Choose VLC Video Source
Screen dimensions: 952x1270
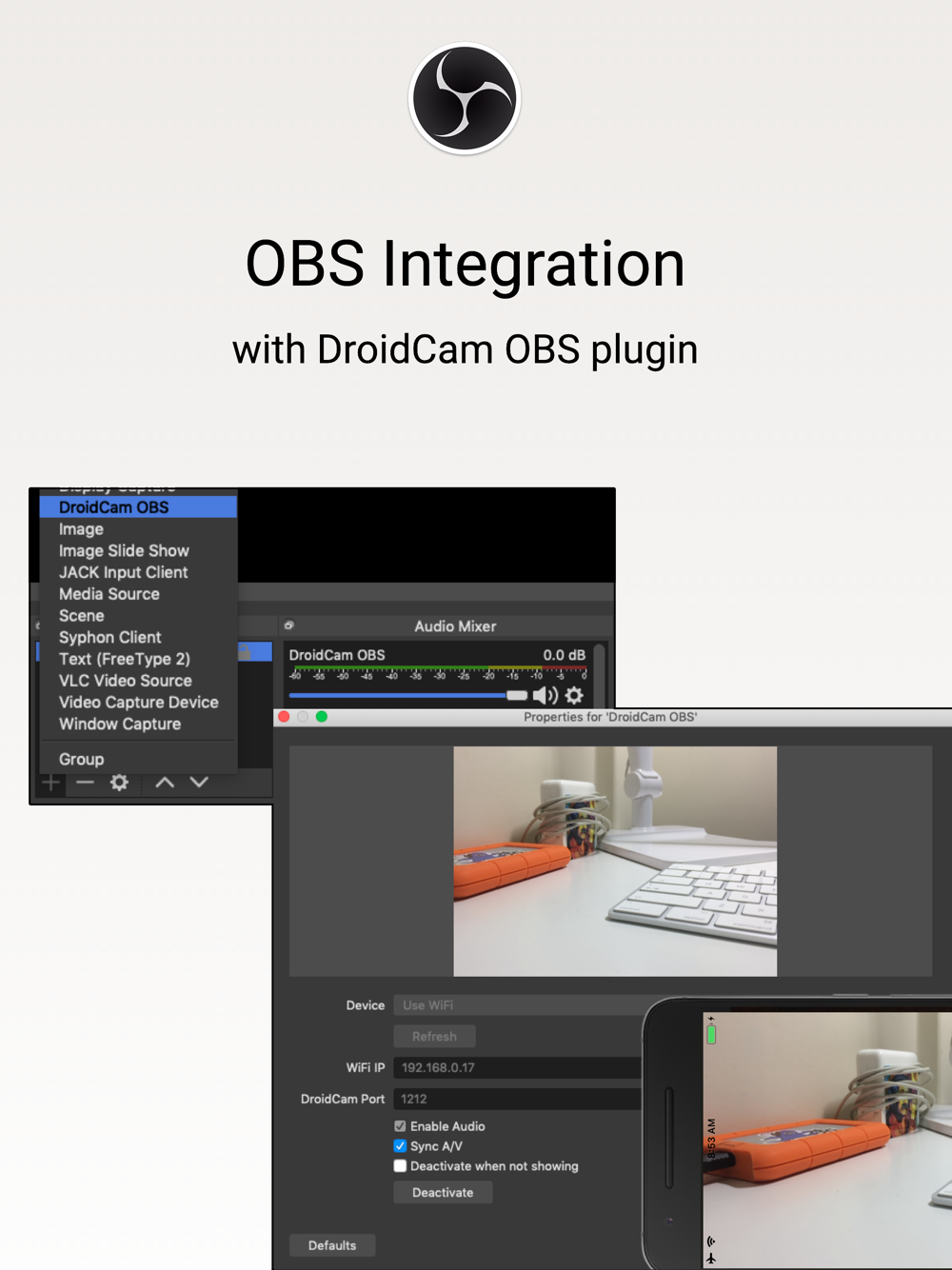(x=138, y=681)
